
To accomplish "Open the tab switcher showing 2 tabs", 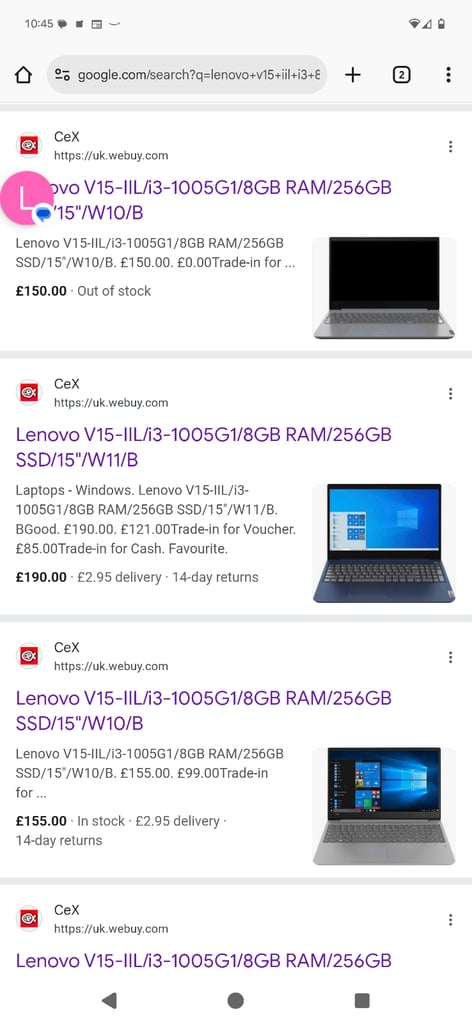I will coord(401,75).
